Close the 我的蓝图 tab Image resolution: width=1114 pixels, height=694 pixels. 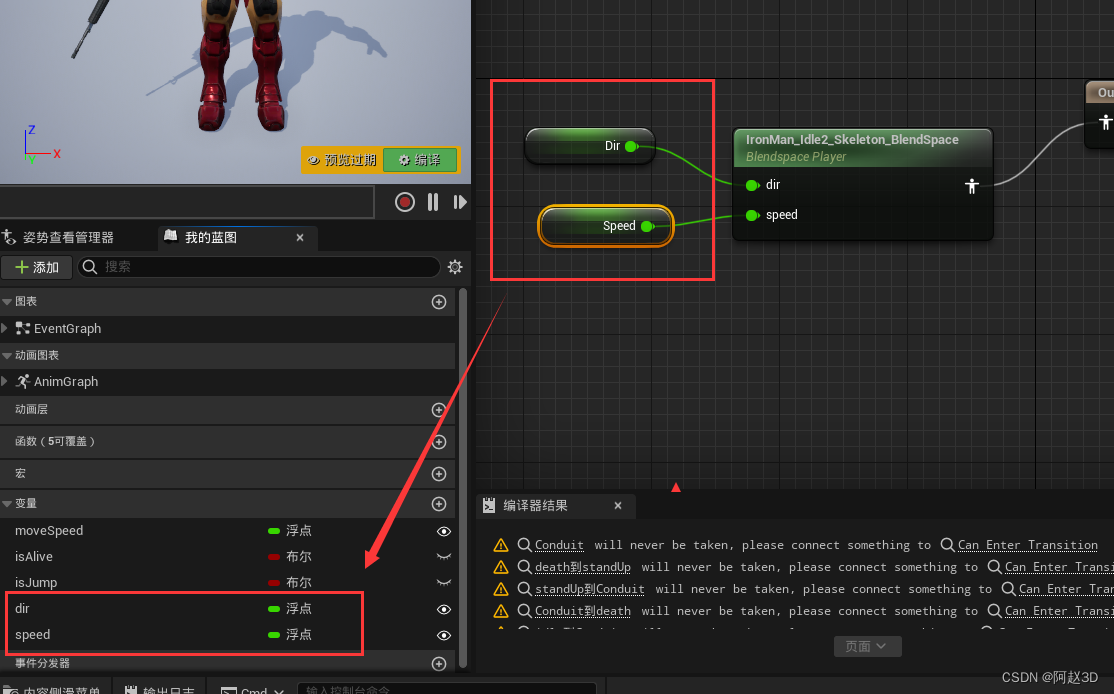tap(300, 237)
